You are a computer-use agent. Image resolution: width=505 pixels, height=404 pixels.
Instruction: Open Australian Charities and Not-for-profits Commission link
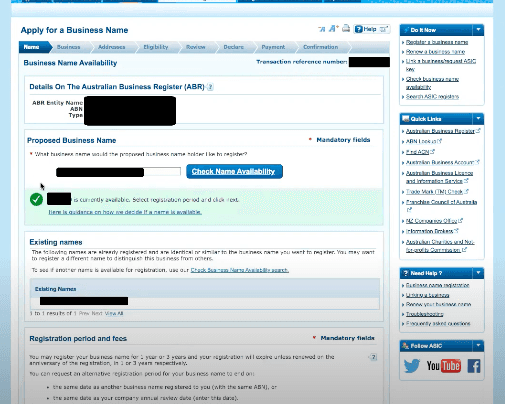coord(440,246)
